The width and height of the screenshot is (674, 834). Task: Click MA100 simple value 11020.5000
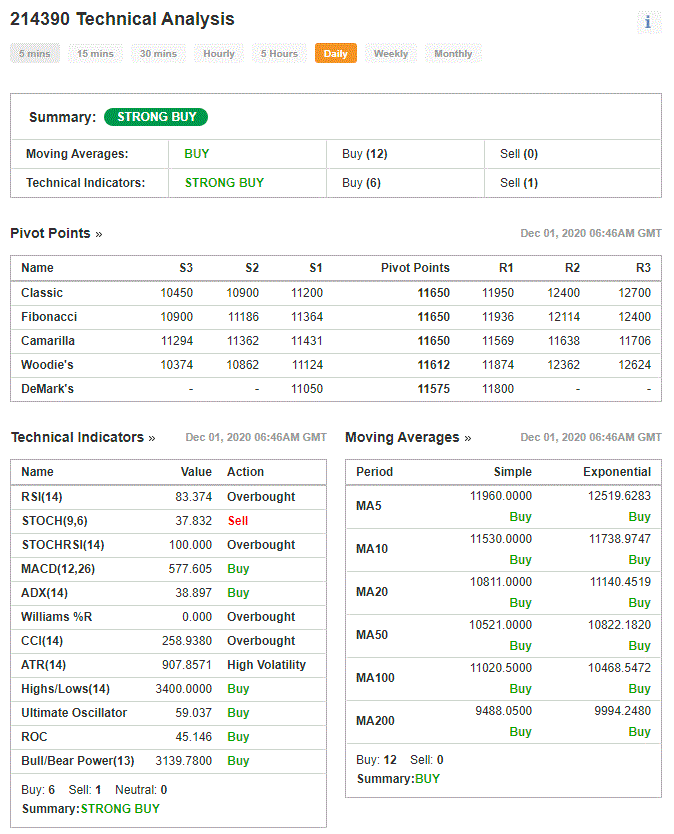(x=501, y=668)
